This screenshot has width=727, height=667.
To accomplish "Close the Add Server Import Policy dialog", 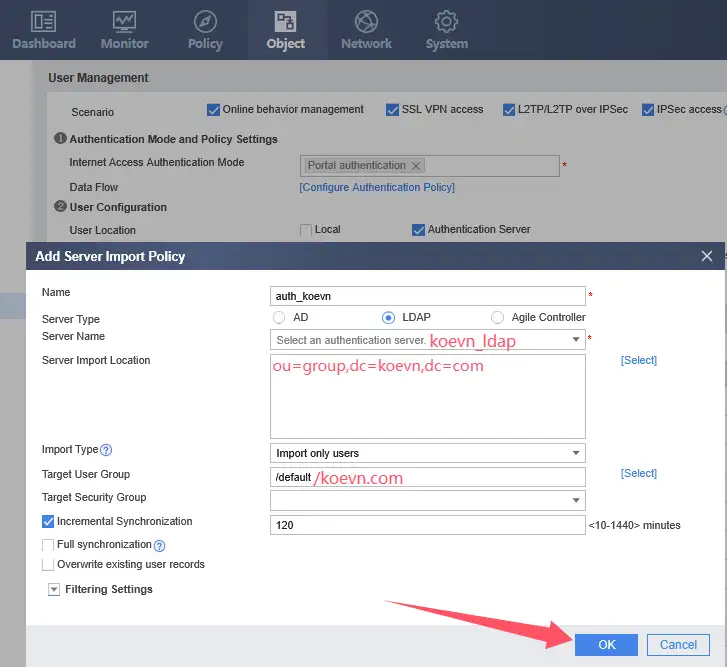I will tap(707, 256).
